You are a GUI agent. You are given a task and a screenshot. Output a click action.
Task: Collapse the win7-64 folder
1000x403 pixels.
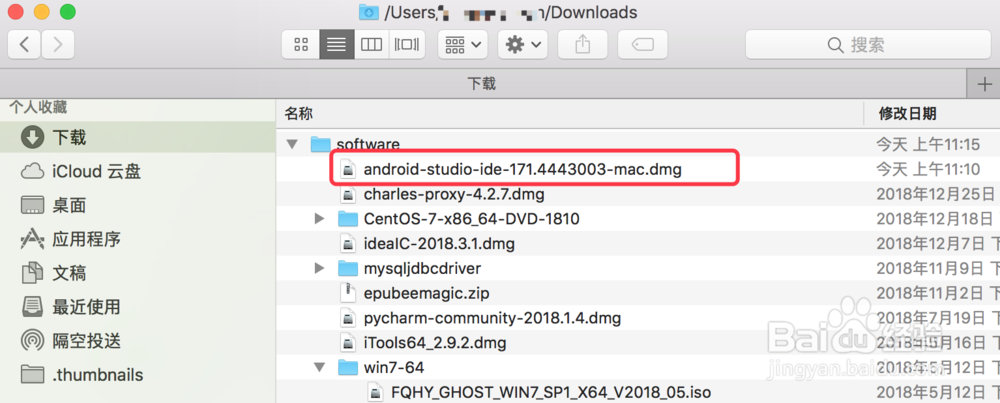click(320, 368)
